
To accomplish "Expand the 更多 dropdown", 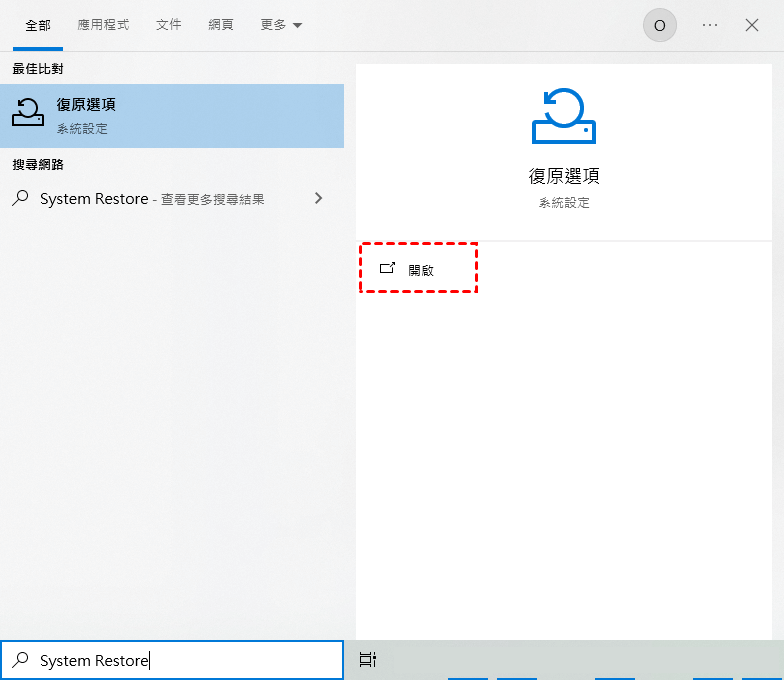I will (281, 24).
